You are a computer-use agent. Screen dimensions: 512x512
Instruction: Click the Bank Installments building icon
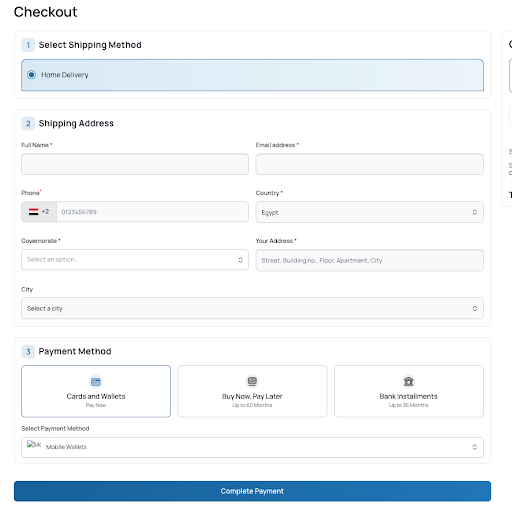click(x=409, y=381)
